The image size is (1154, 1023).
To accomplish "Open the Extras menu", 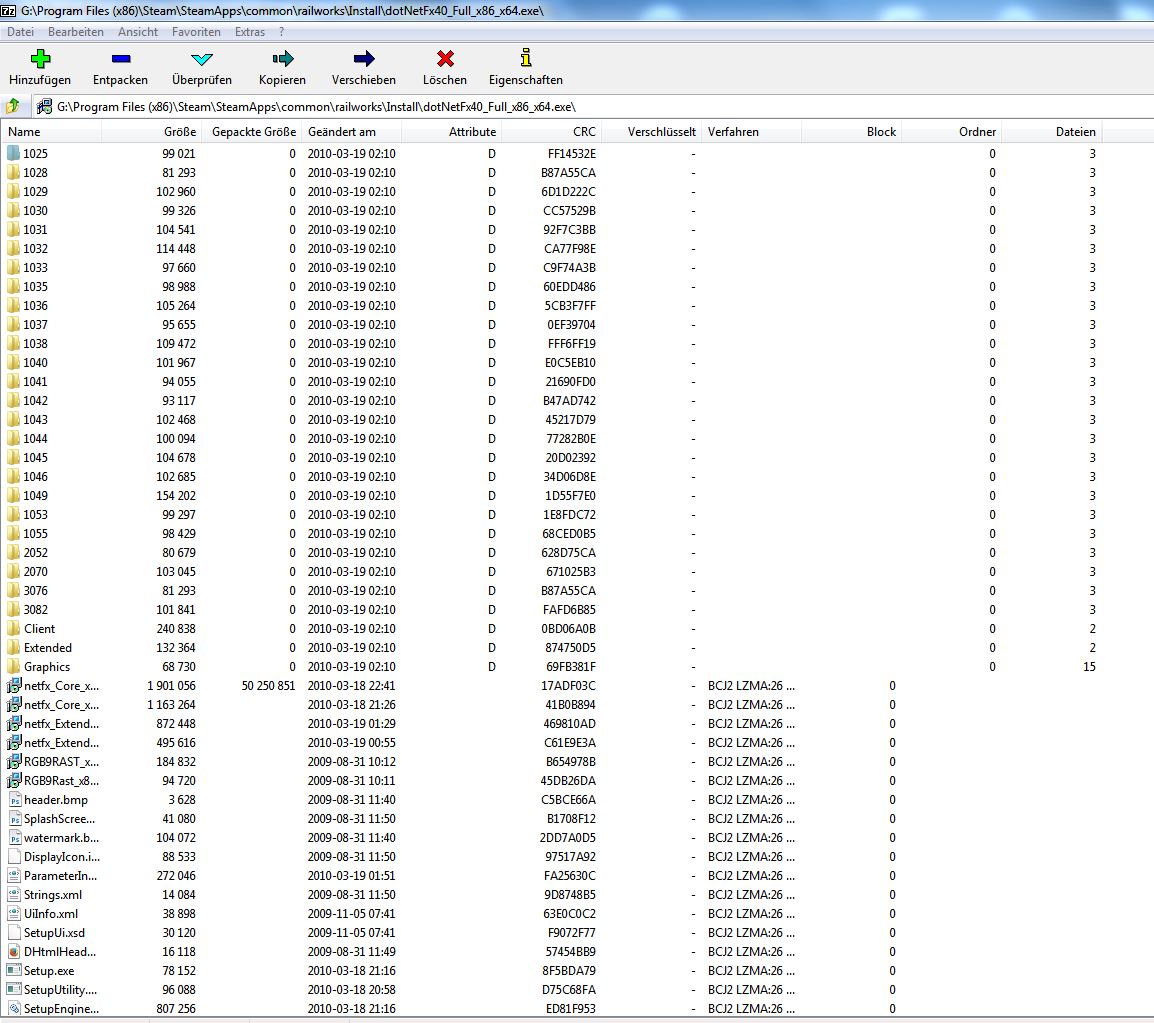I will [249, 32].
